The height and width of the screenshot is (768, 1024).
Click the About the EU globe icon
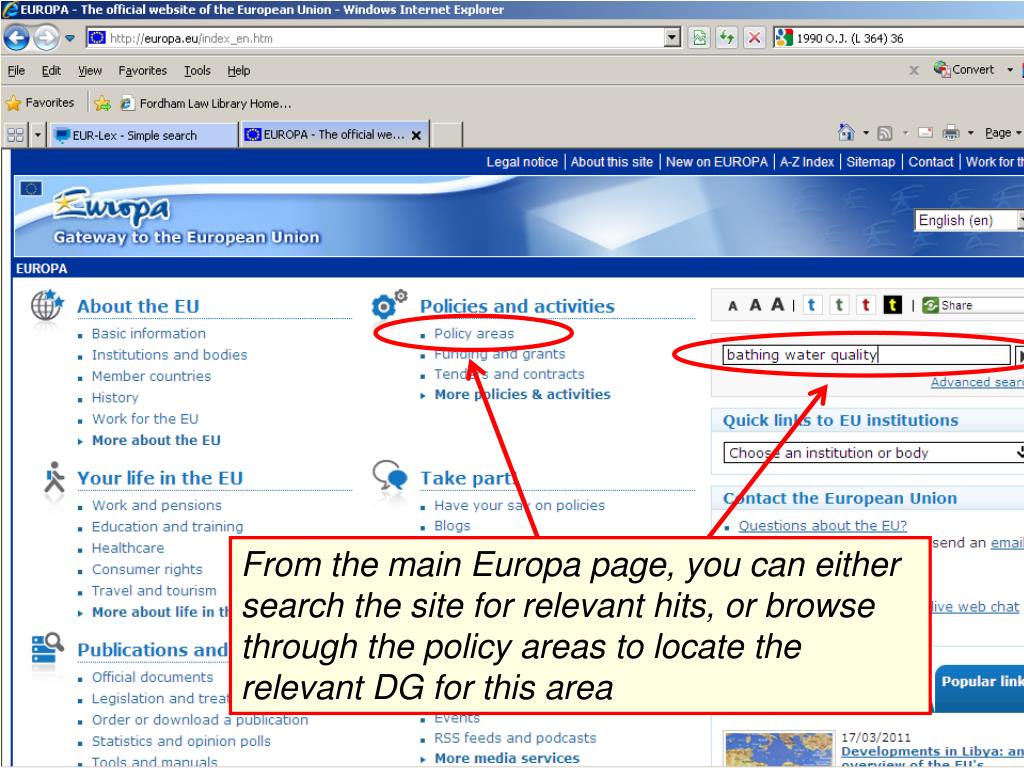point(47,306)
